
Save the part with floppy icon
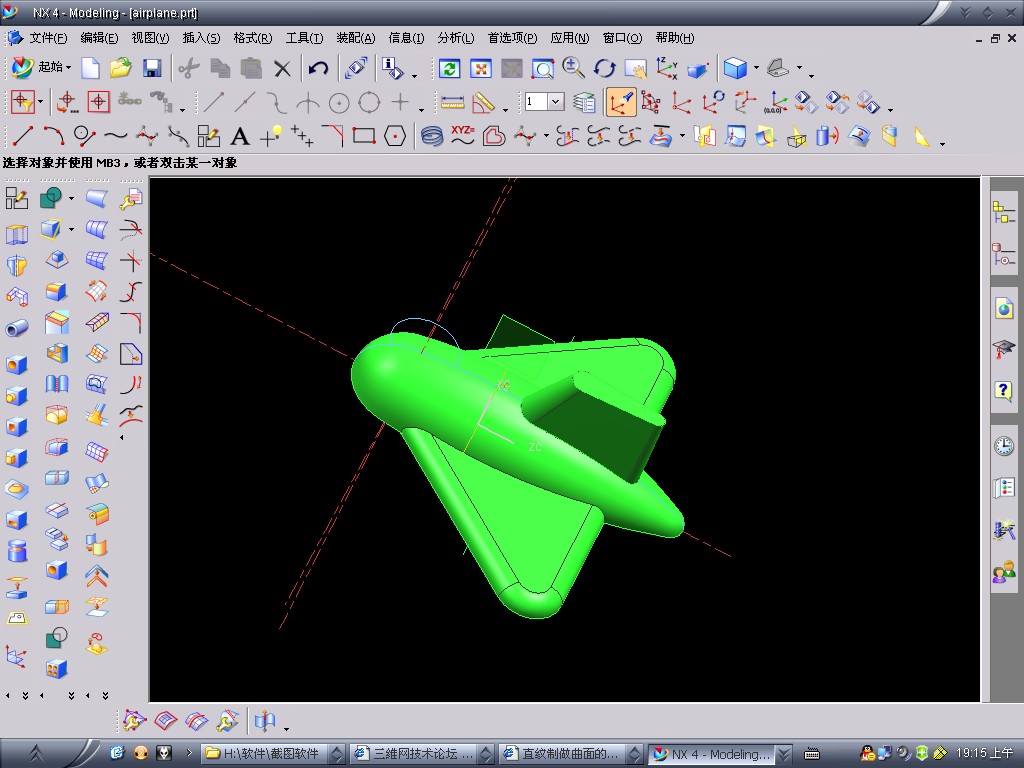coord(152,68)
